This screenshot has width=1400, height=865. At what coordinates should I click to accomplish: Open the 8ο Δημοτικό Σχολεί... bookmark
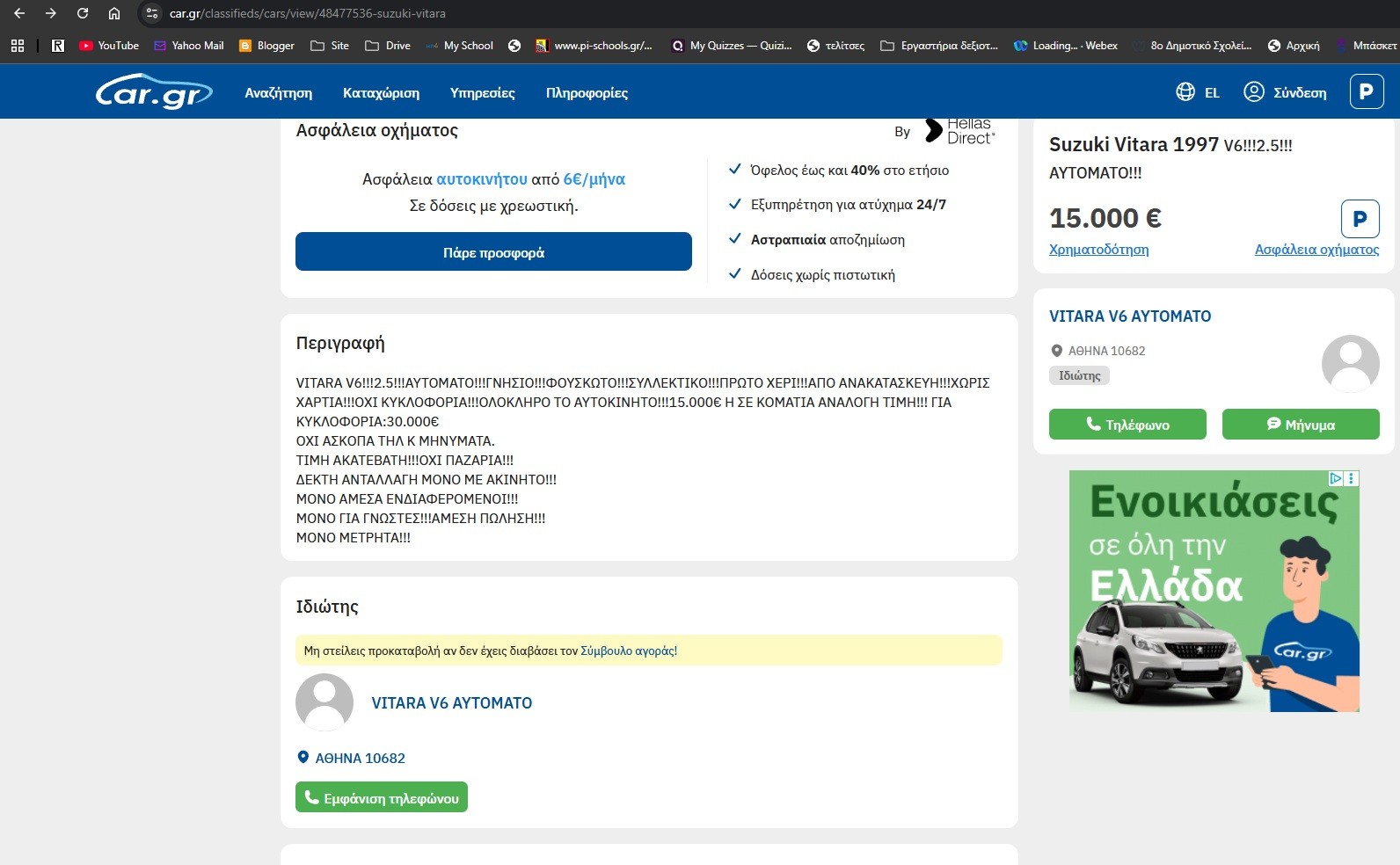point(1192,46)
